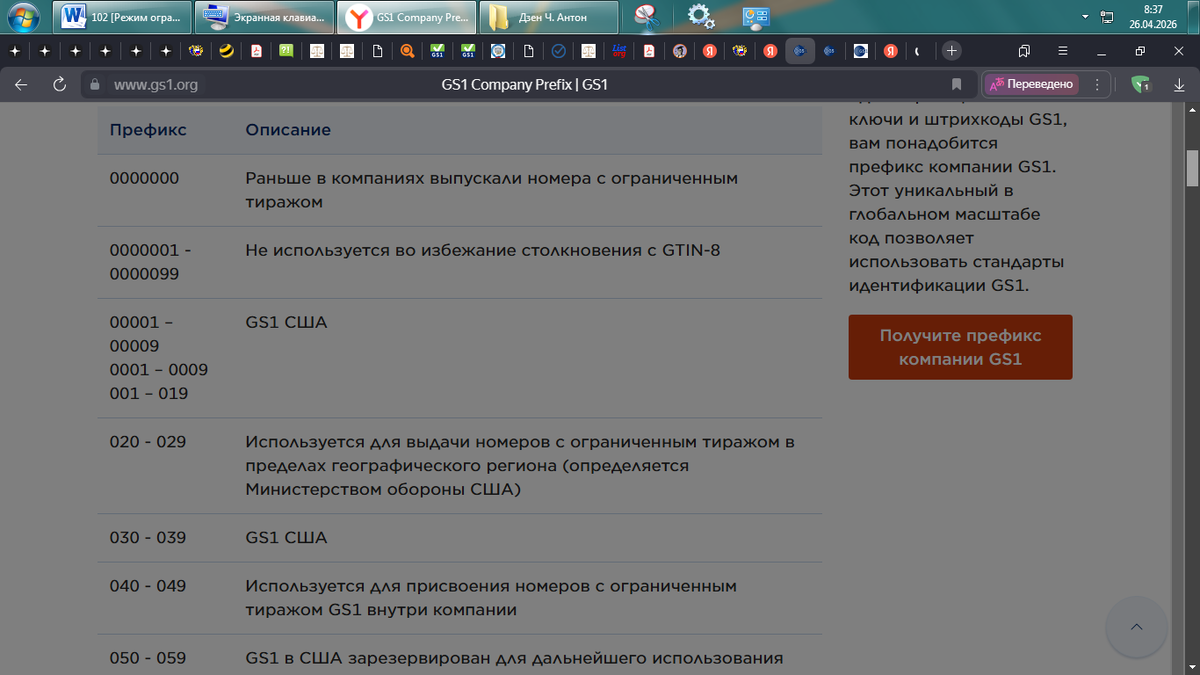Open the browser downloads arrow icon

pos(1179,85)
